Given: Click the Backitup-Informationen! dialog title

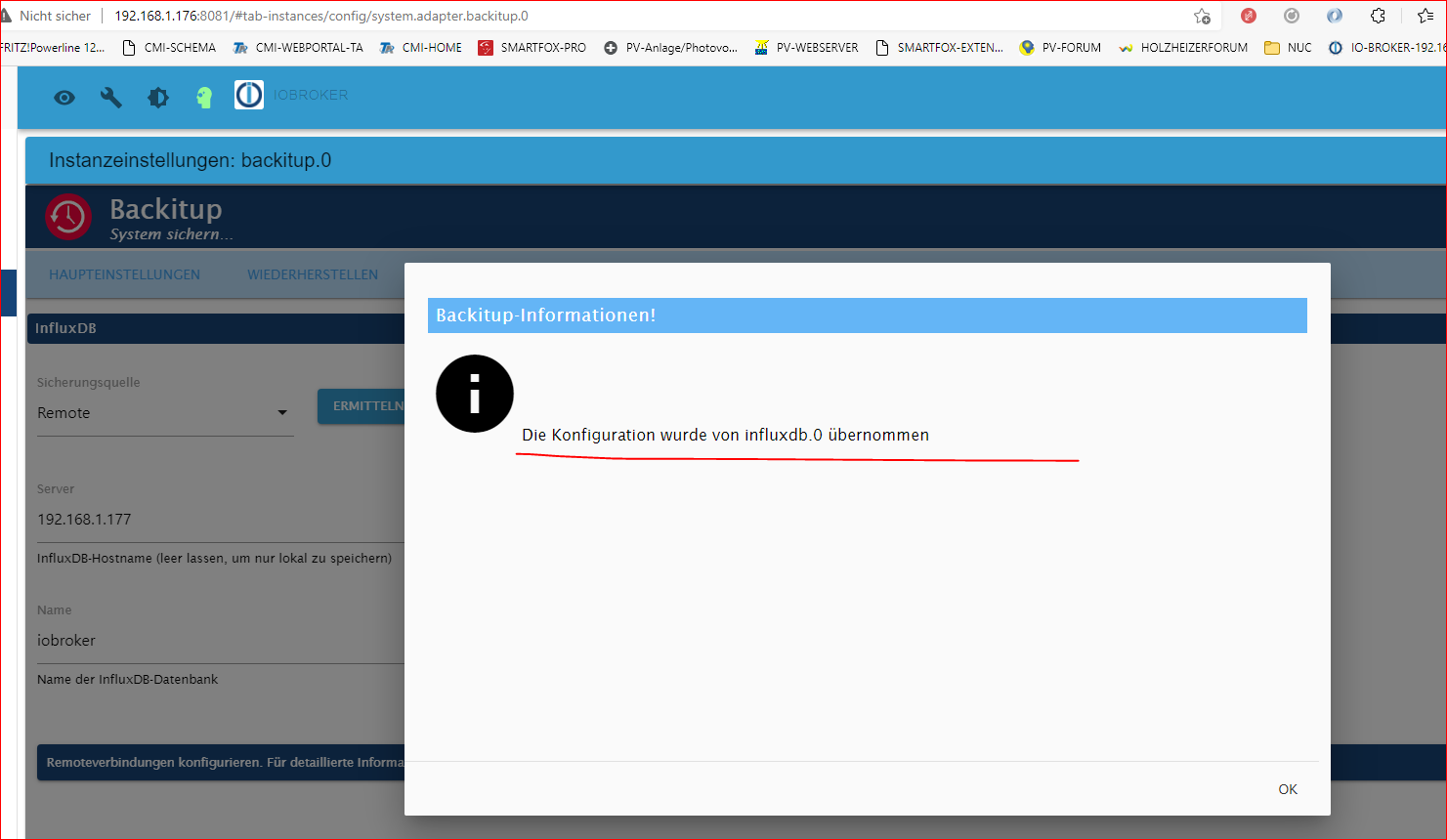Looking at the screenshot, I should [x=546, y=315].
